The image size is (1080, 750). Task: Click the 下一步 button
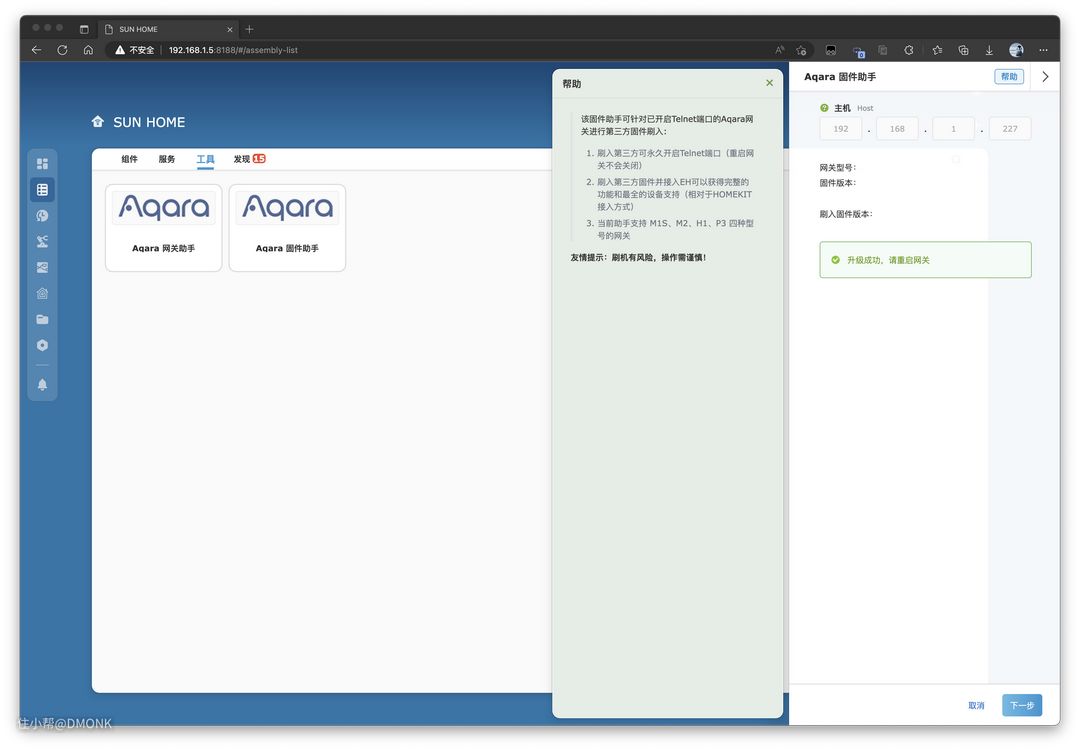pos(1021,705)
